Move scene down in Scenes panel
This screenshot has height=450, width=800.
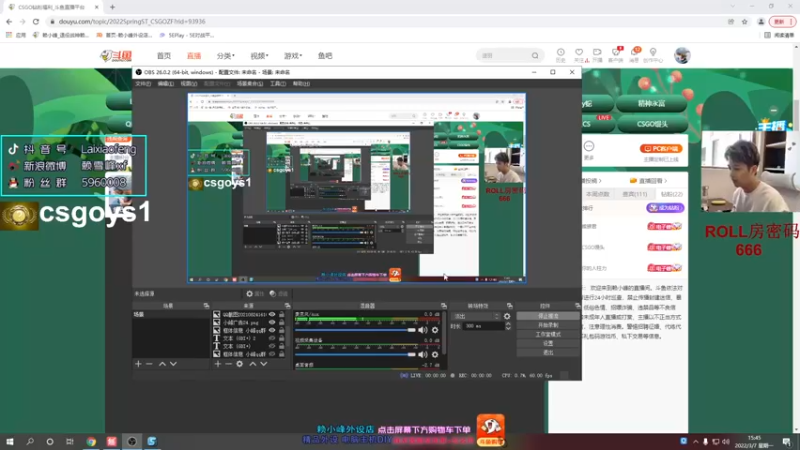click(173, 364)
